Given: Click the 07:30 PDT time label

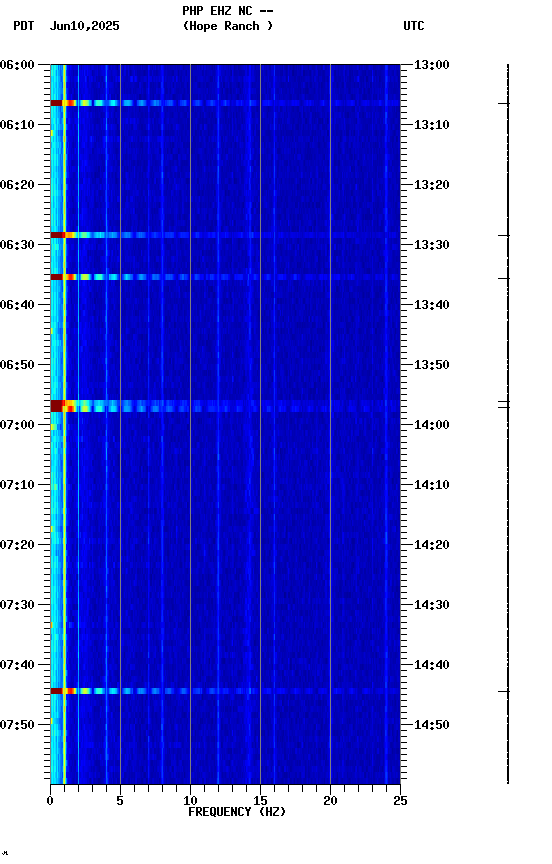Looking at the screenshot, I should 17,606.
